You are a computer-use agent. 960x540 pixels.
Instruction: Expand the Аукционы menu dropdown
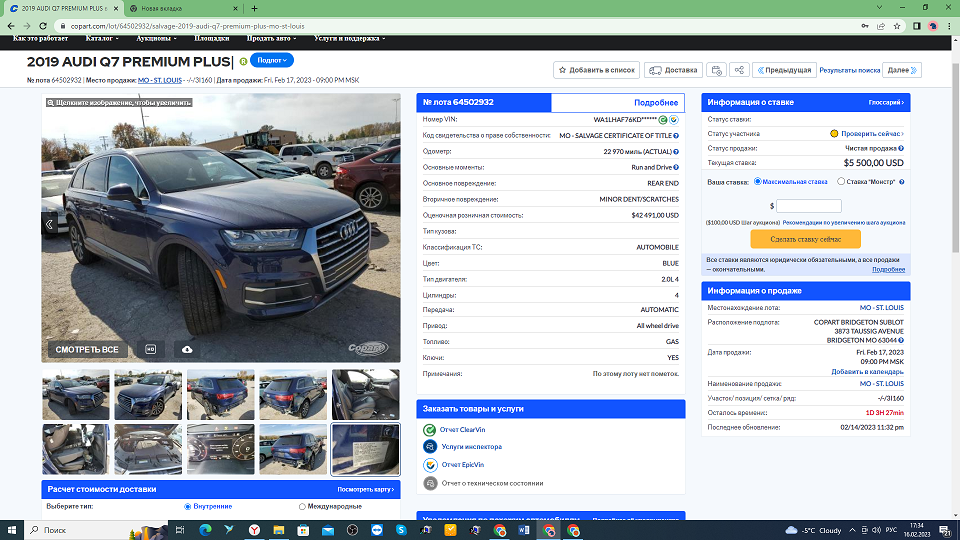click(156, 39)
